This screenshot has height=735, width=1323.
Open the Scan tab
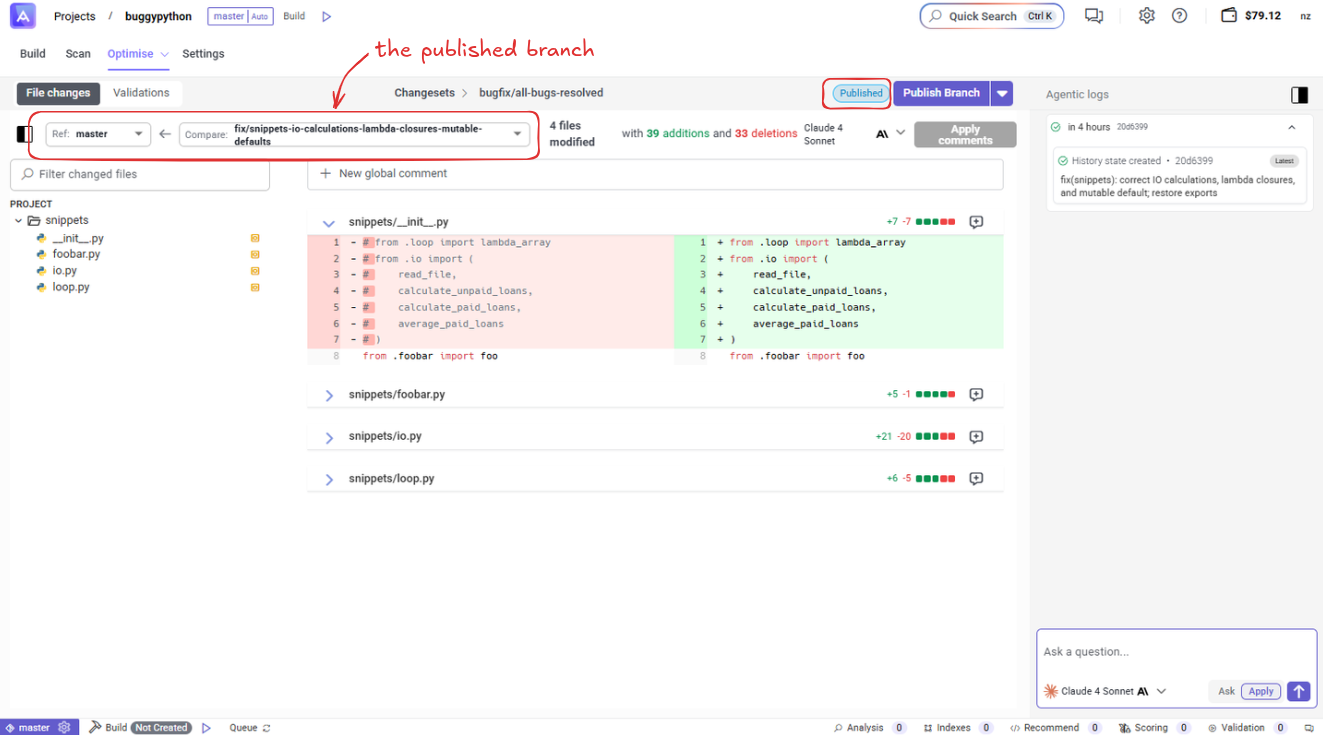pos(78,54)
